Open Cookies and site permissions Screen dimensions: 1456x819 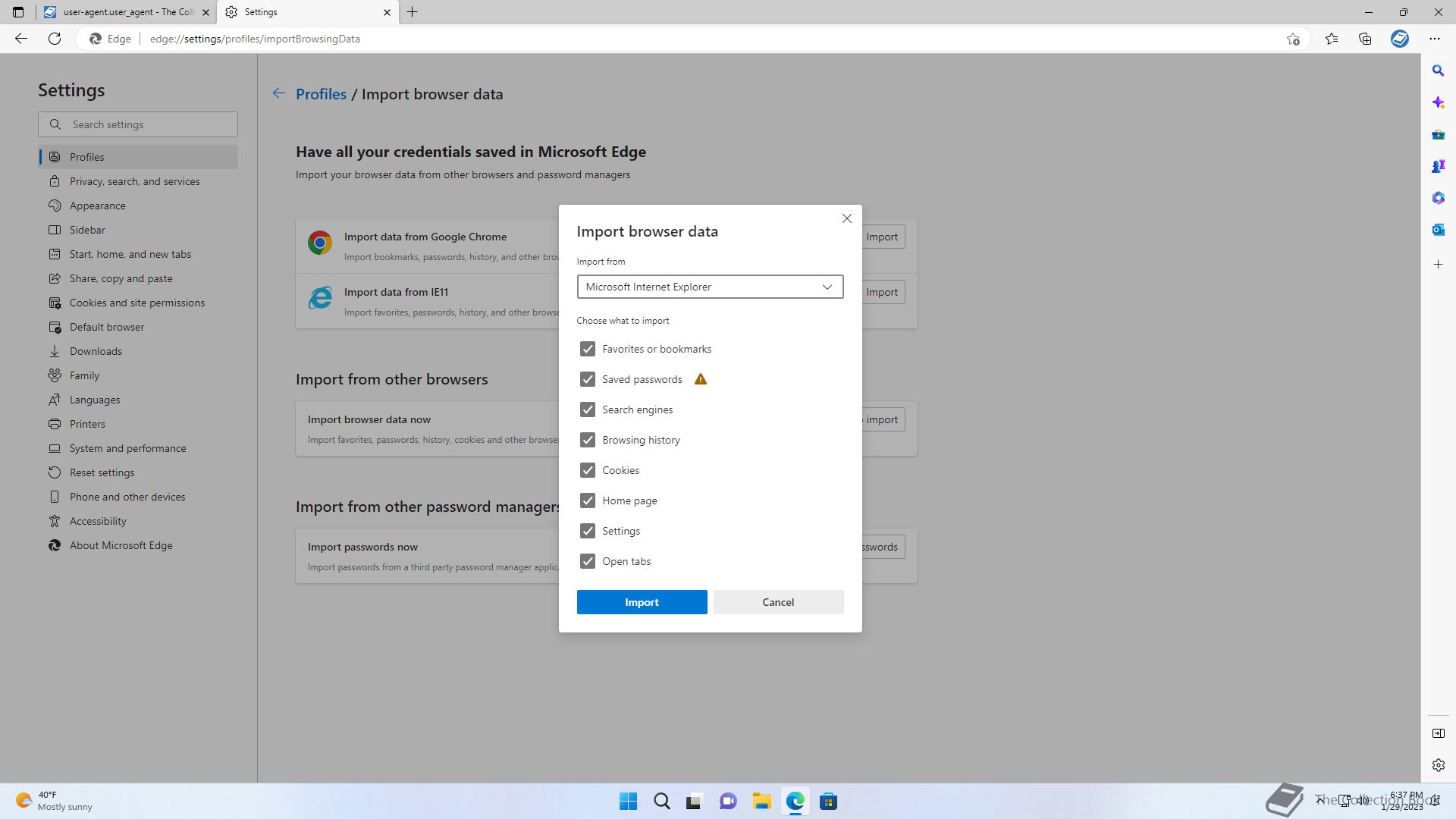tap(138, 303)
